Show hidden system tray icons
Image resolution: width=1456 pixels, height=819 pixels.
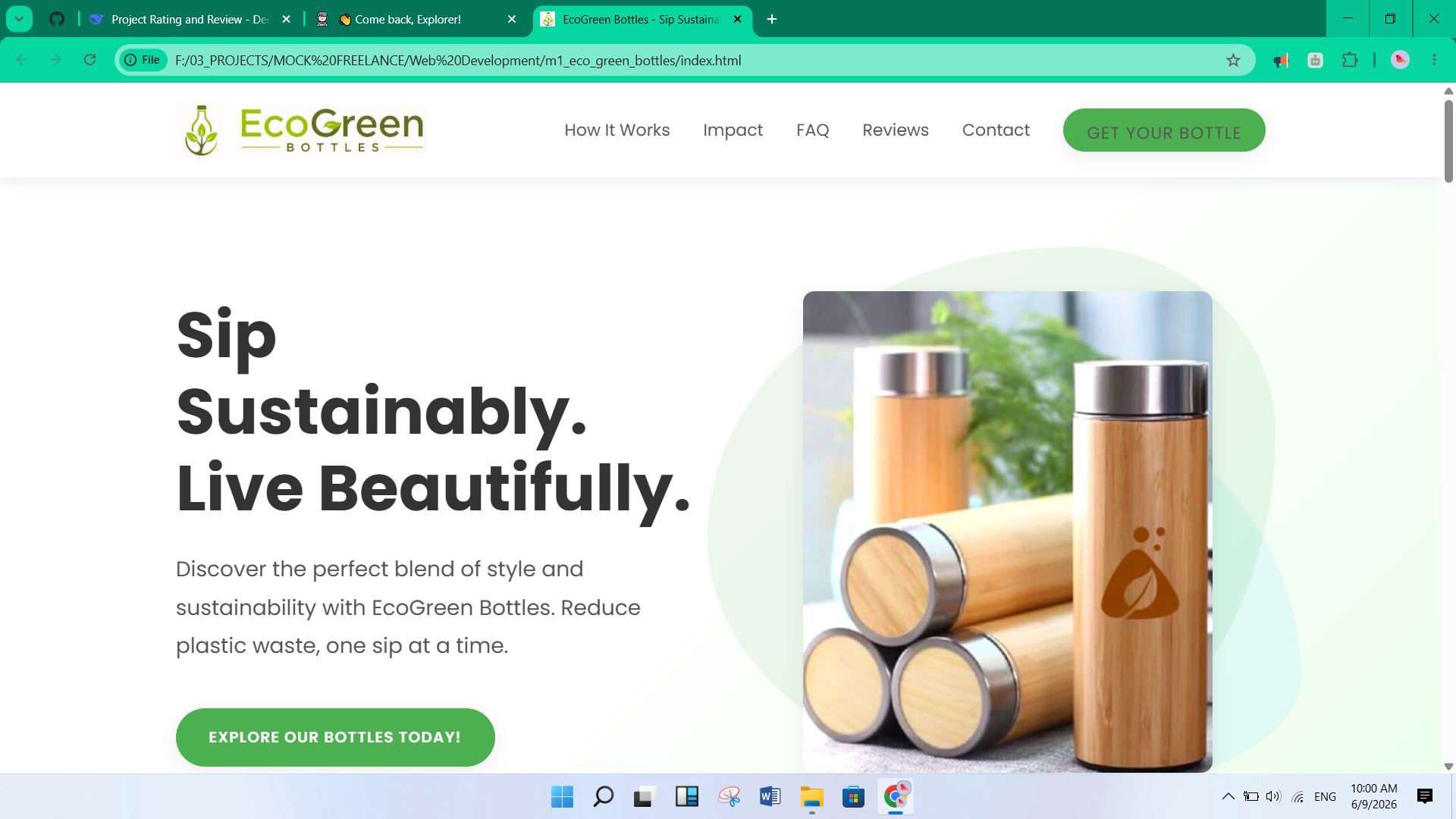coord(1228,796)
